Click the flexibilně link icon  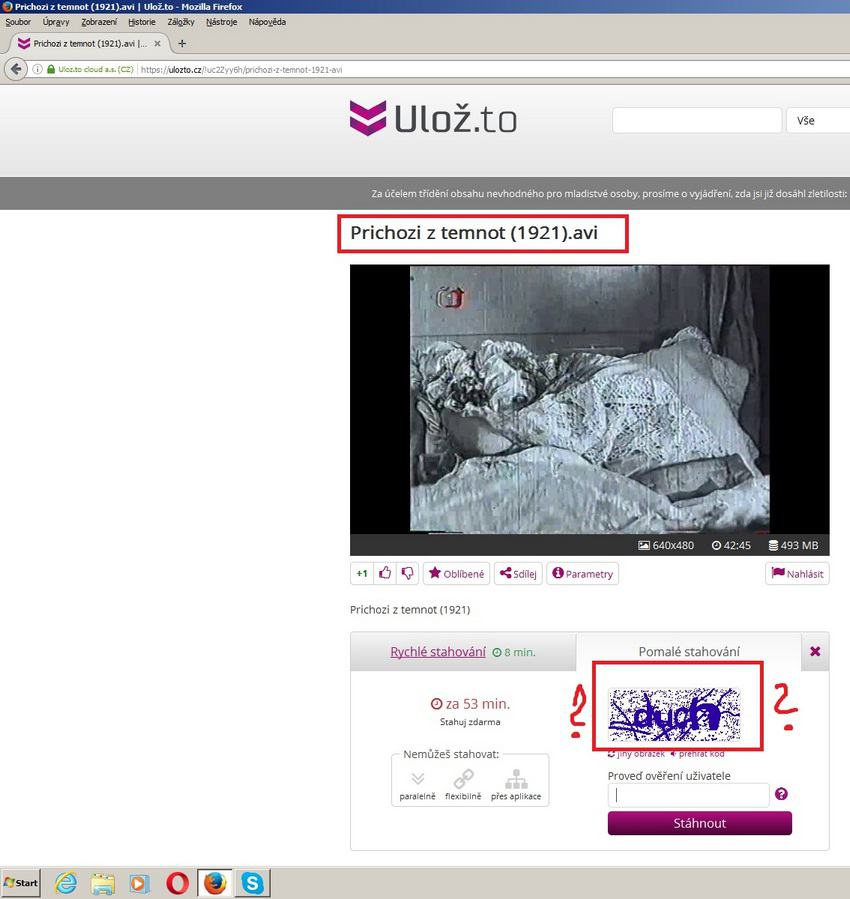pos(463,779)
